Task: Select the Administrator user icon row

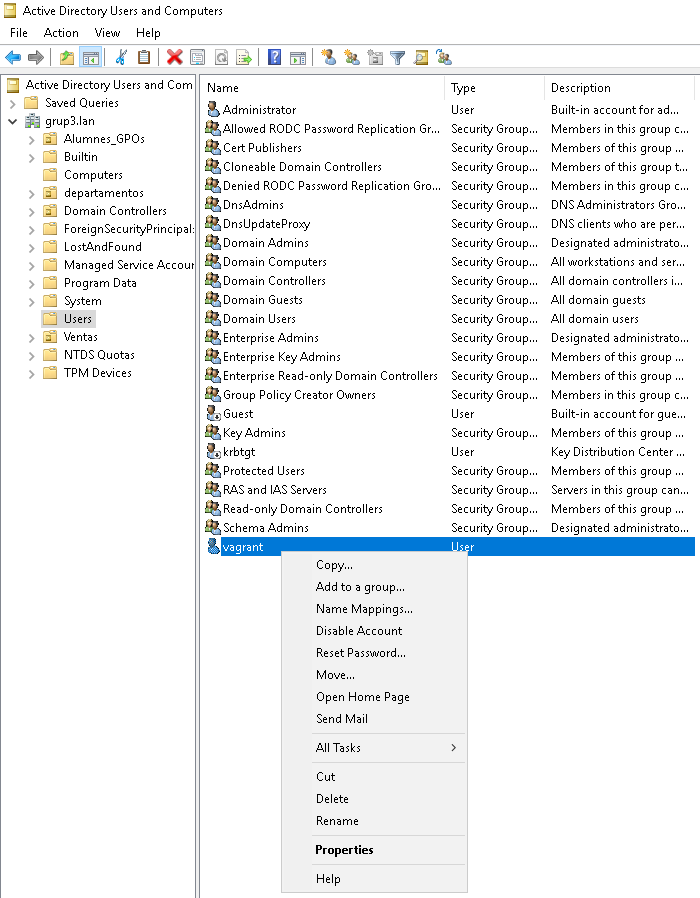Action: pyautogui.click(x=259, y=110)
